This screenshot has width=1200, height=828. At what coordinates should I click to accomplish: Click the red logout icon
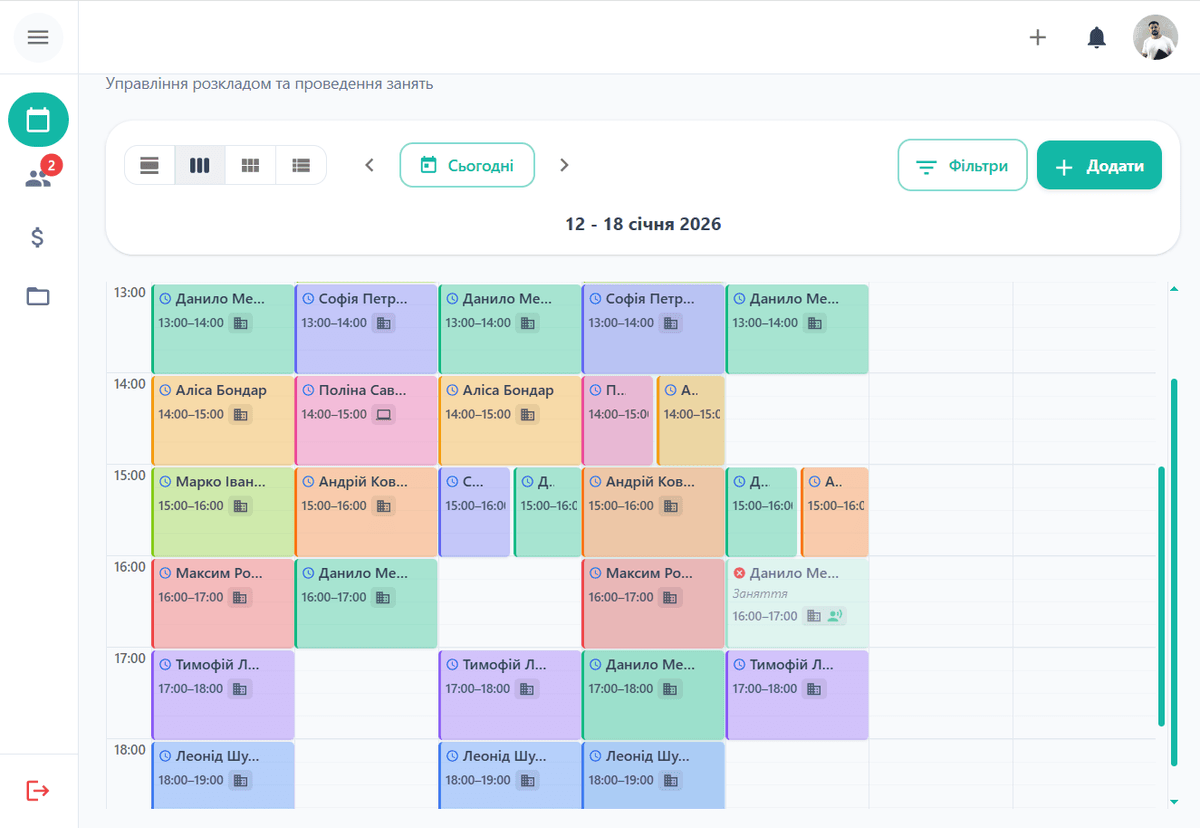(x=38, y=791)
